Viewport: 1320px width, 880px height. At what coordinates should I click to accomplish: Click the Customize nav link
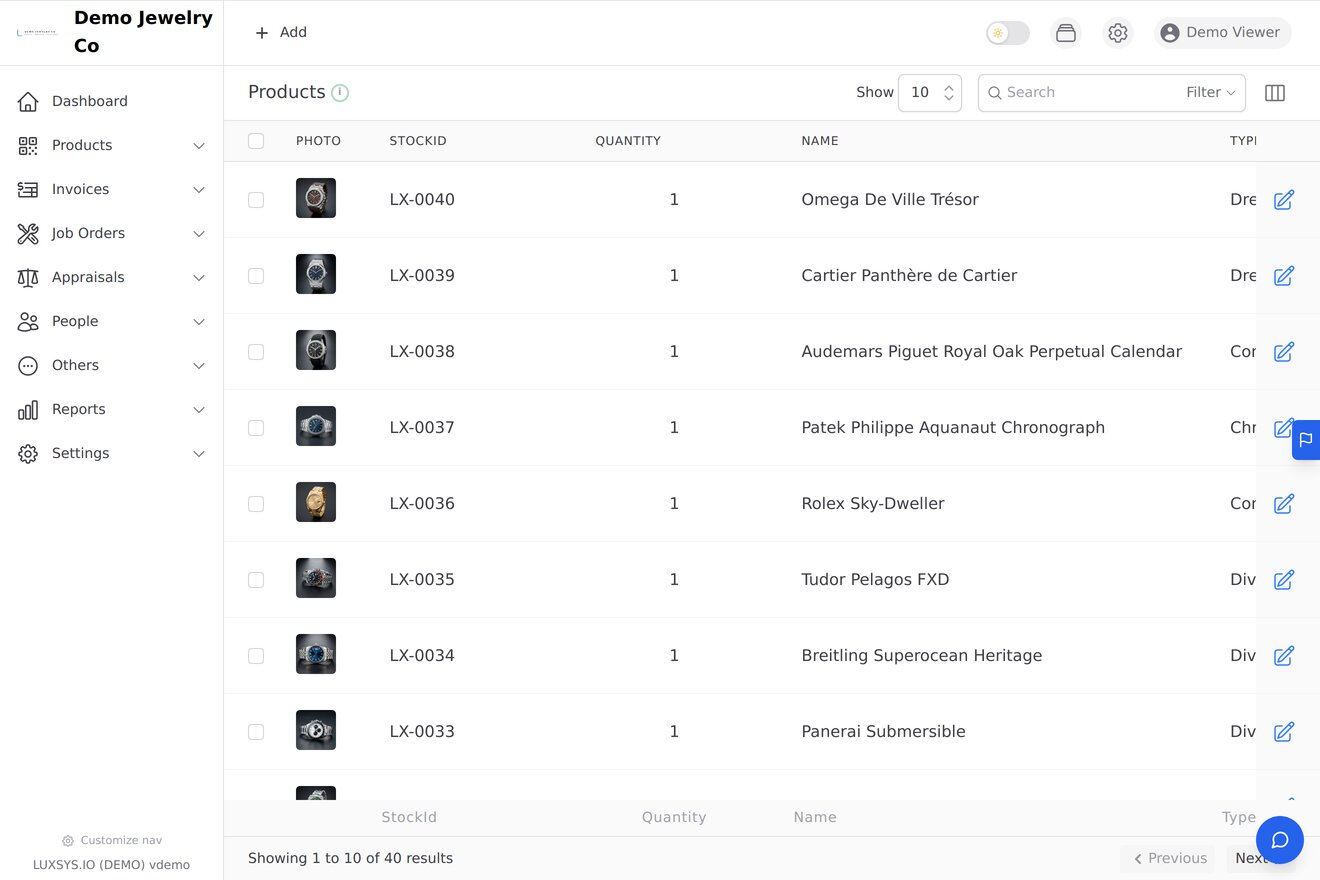(112, 840)
